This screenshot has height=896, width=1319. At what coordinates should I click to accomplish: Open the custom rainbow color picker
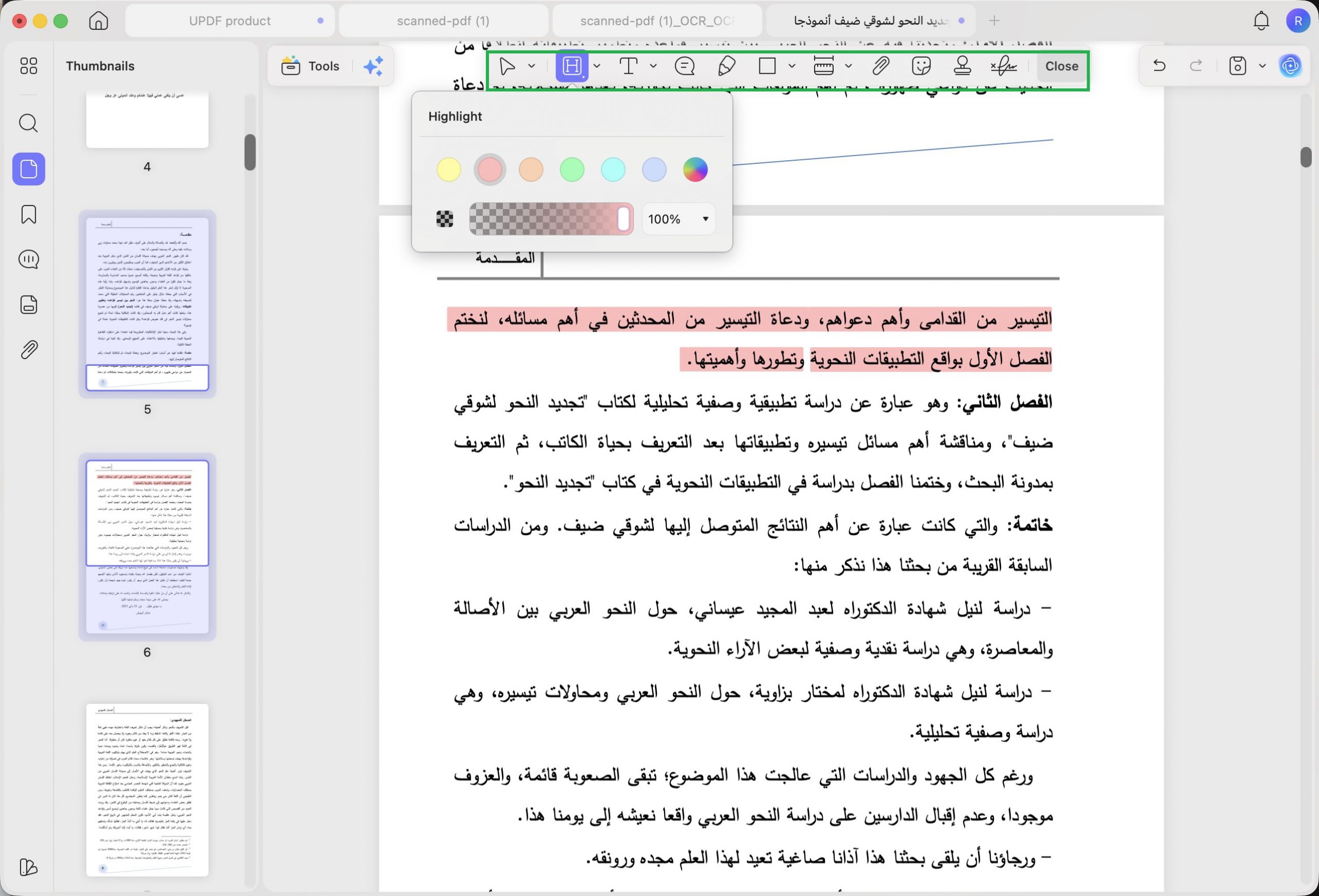[695, 170]
